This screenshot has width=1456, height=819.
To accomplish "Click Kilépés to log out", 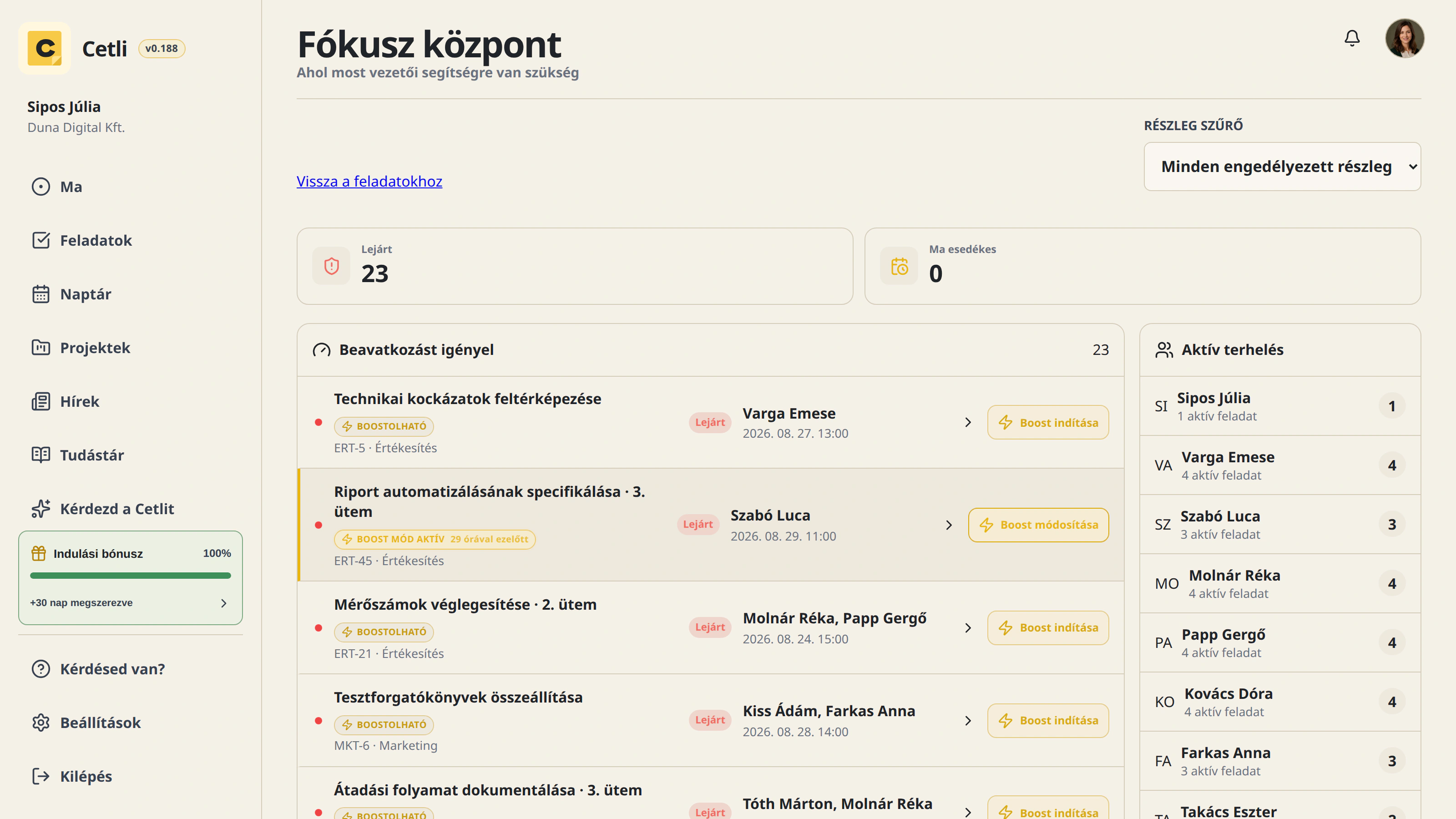I will point(130,776).
